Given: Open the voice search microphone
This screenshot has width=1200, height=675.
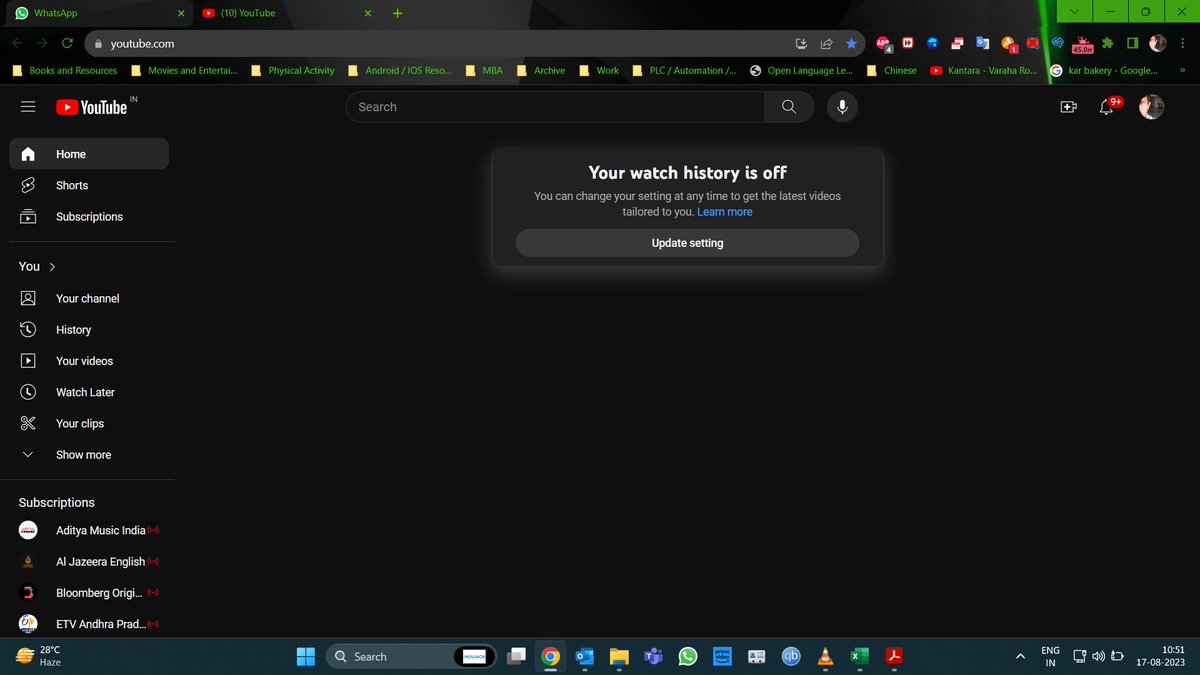Looking at the screenshot, I should click(x=842, y=106).
